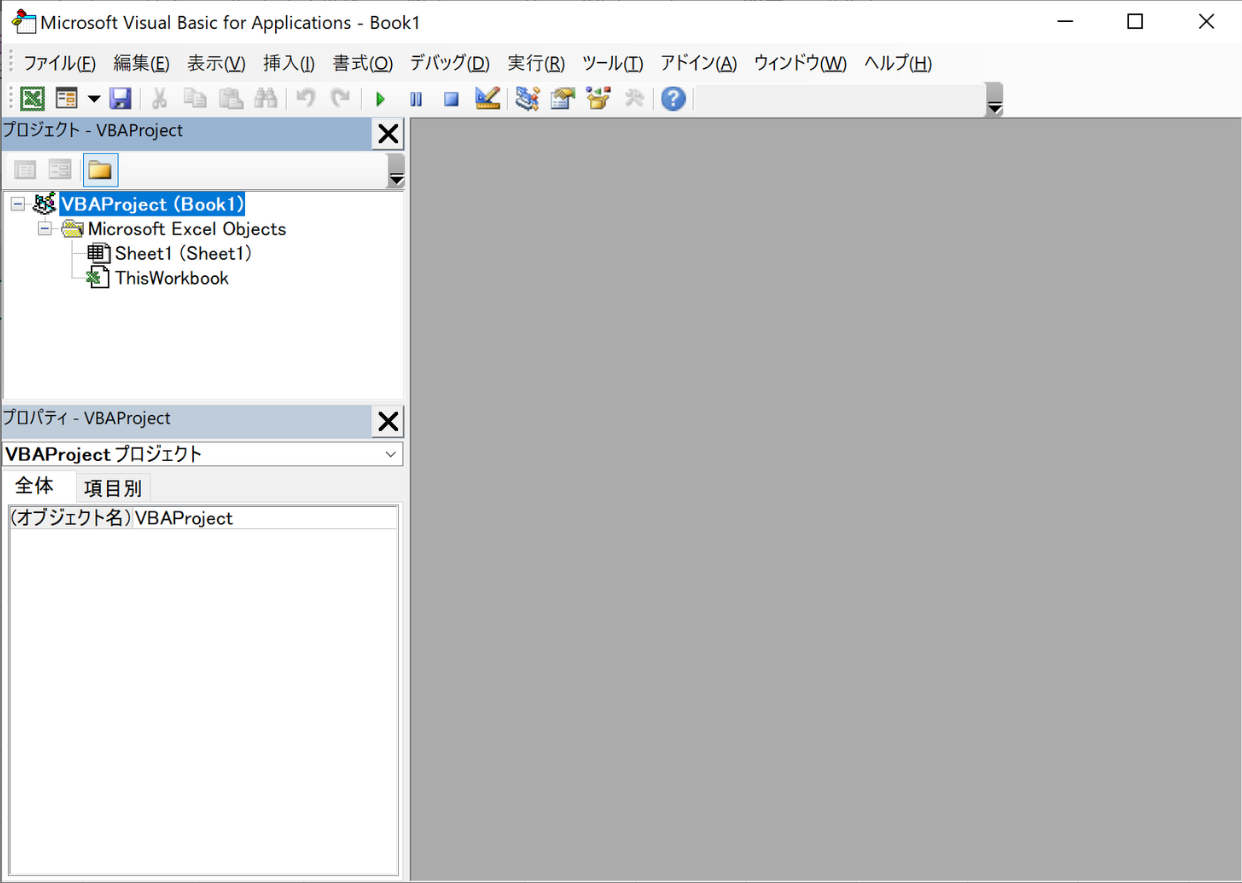Select Microsoft Excel Objects folder
1242x883 pixels.
(x=186, y=229)
